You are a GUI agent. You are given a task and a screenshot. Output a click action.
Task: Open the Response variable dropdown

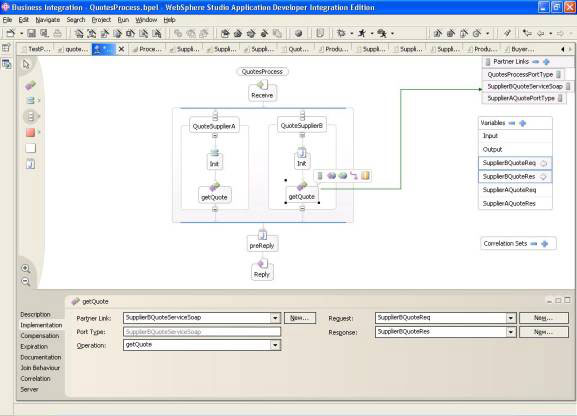coord(511,332)
